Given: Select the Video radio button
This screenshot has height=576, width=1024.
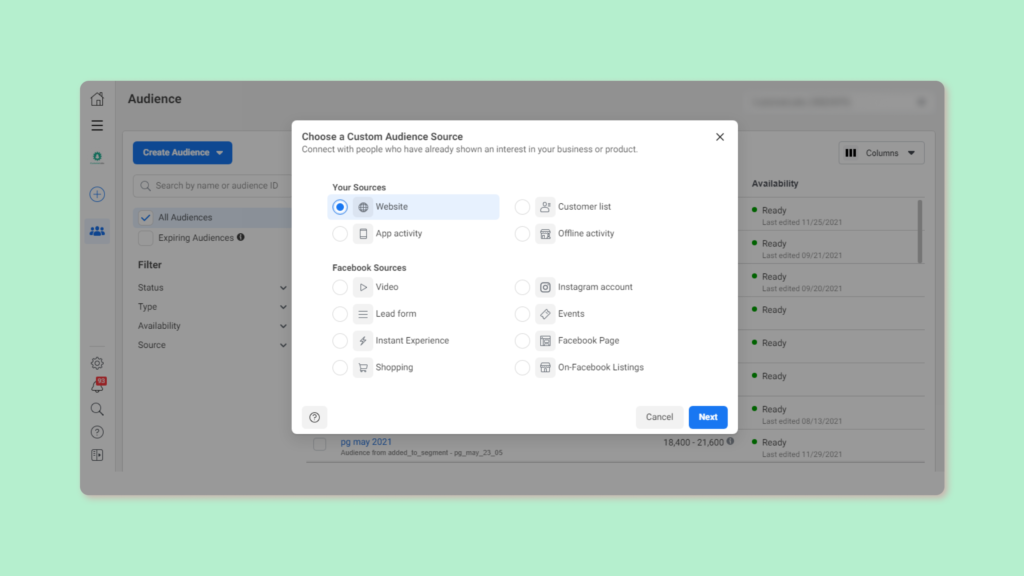Looking at the screenshot, I should pos(340,287).
